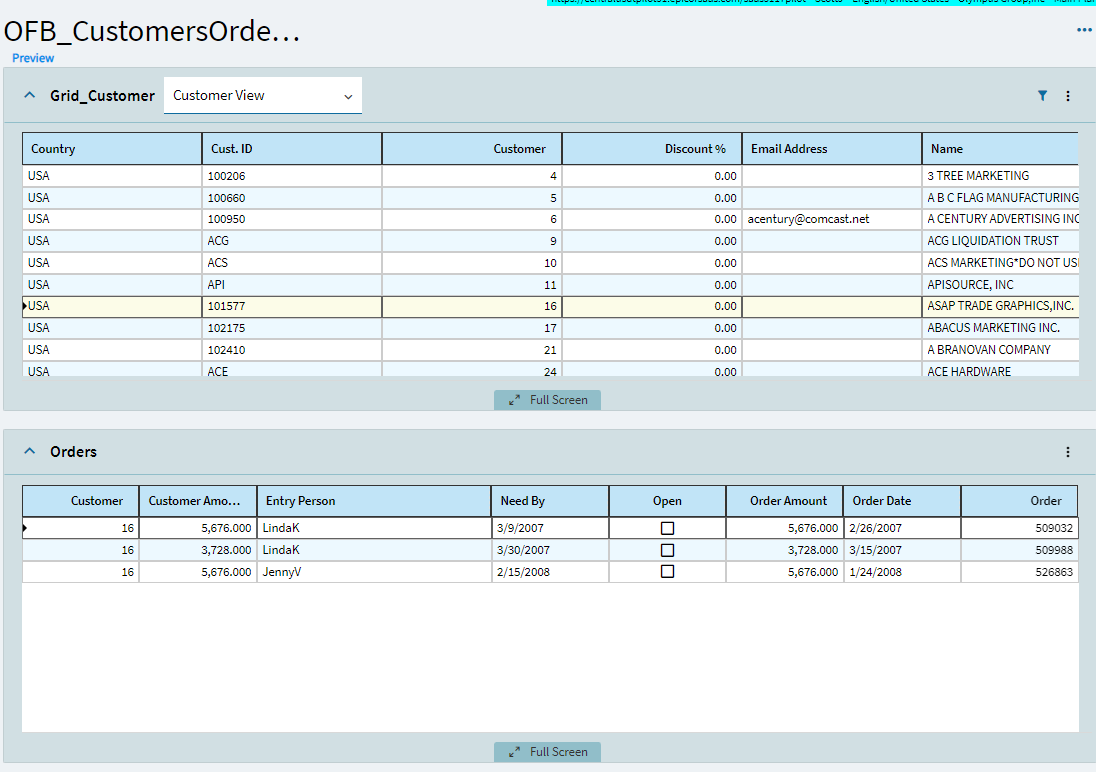Select Cust. ID cell 100950

click(292, 219)
